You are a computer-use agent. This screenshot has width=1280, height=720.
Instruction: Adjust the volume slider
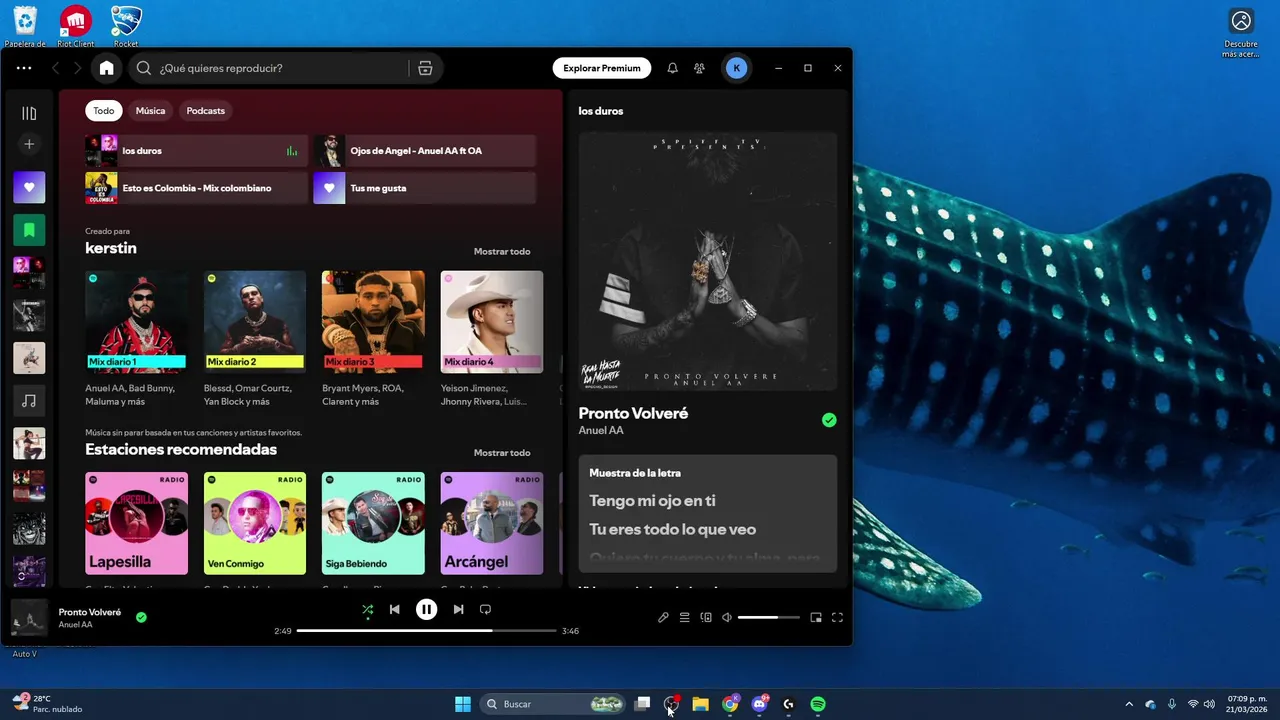(769, 617)
